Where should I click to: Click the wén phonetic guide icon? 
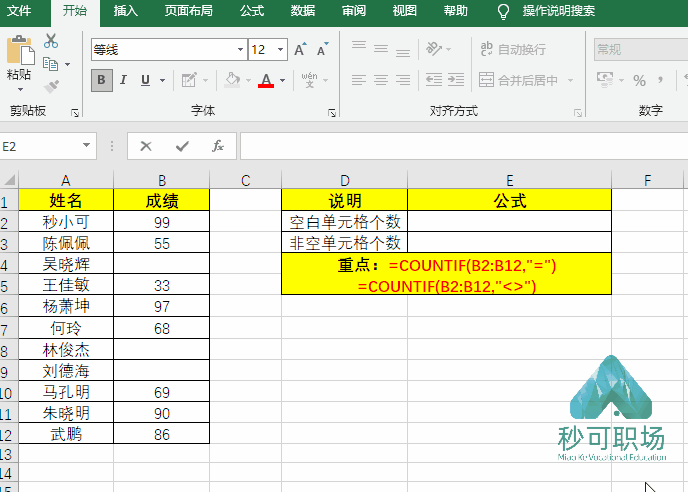pyautogui.click(x=309, y=80)
